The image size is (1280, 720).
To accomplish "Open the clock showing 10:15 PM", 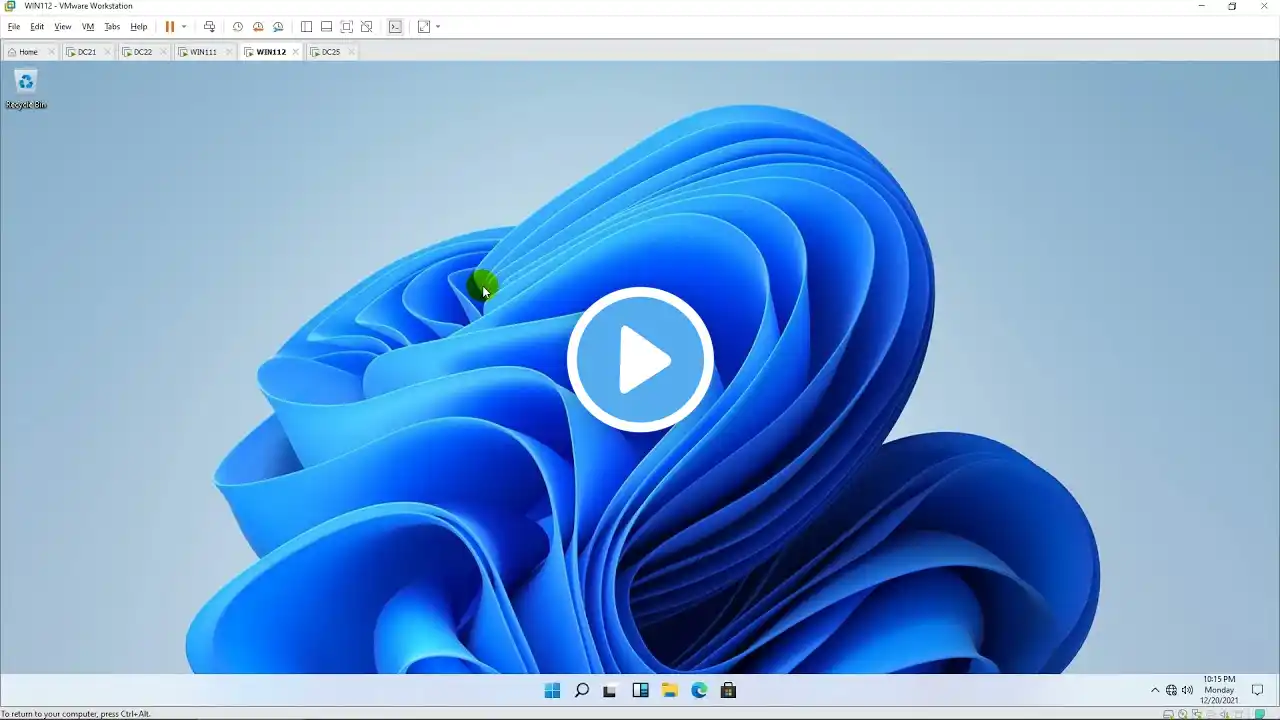I will point(1220,690).
